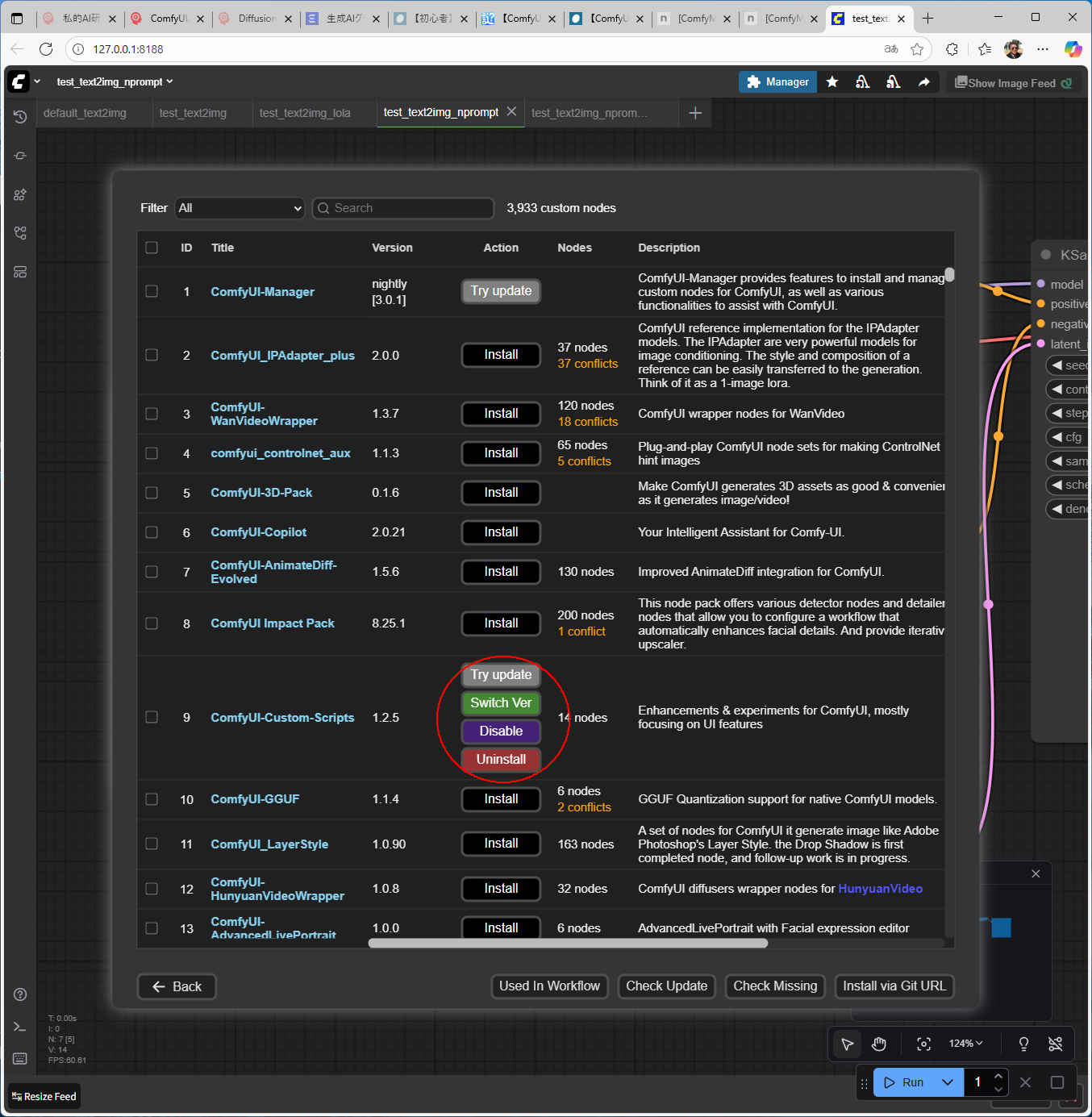Expand the Run button options arrow

coord(948,1082)
